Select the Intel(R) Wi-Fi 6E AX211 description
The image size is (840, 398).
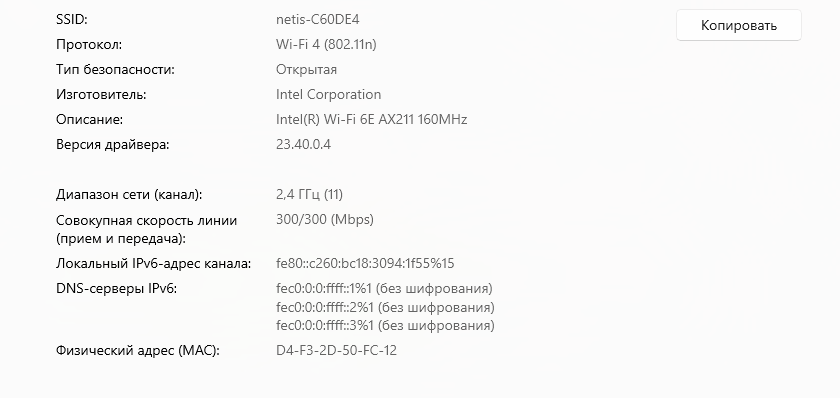coord(372,119)
